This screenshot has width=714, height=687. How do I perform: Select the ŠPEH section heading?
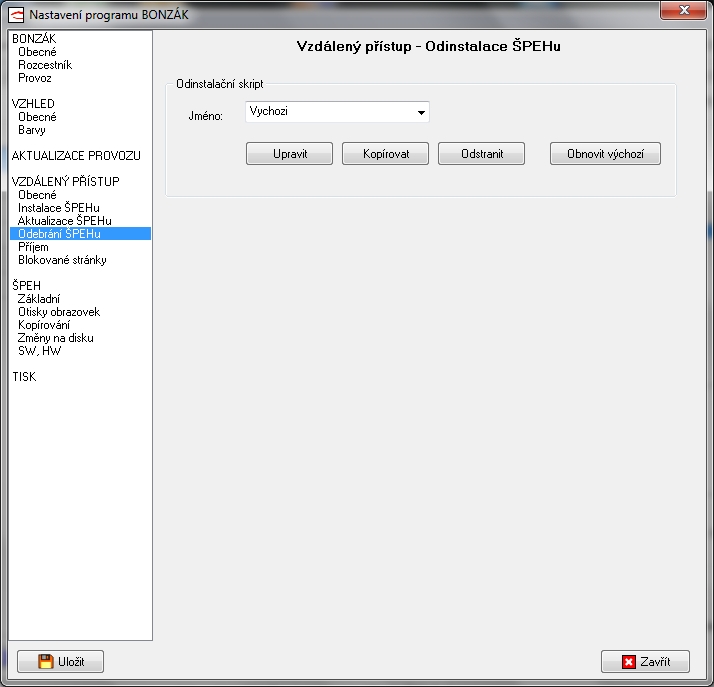tap(26, 285)
